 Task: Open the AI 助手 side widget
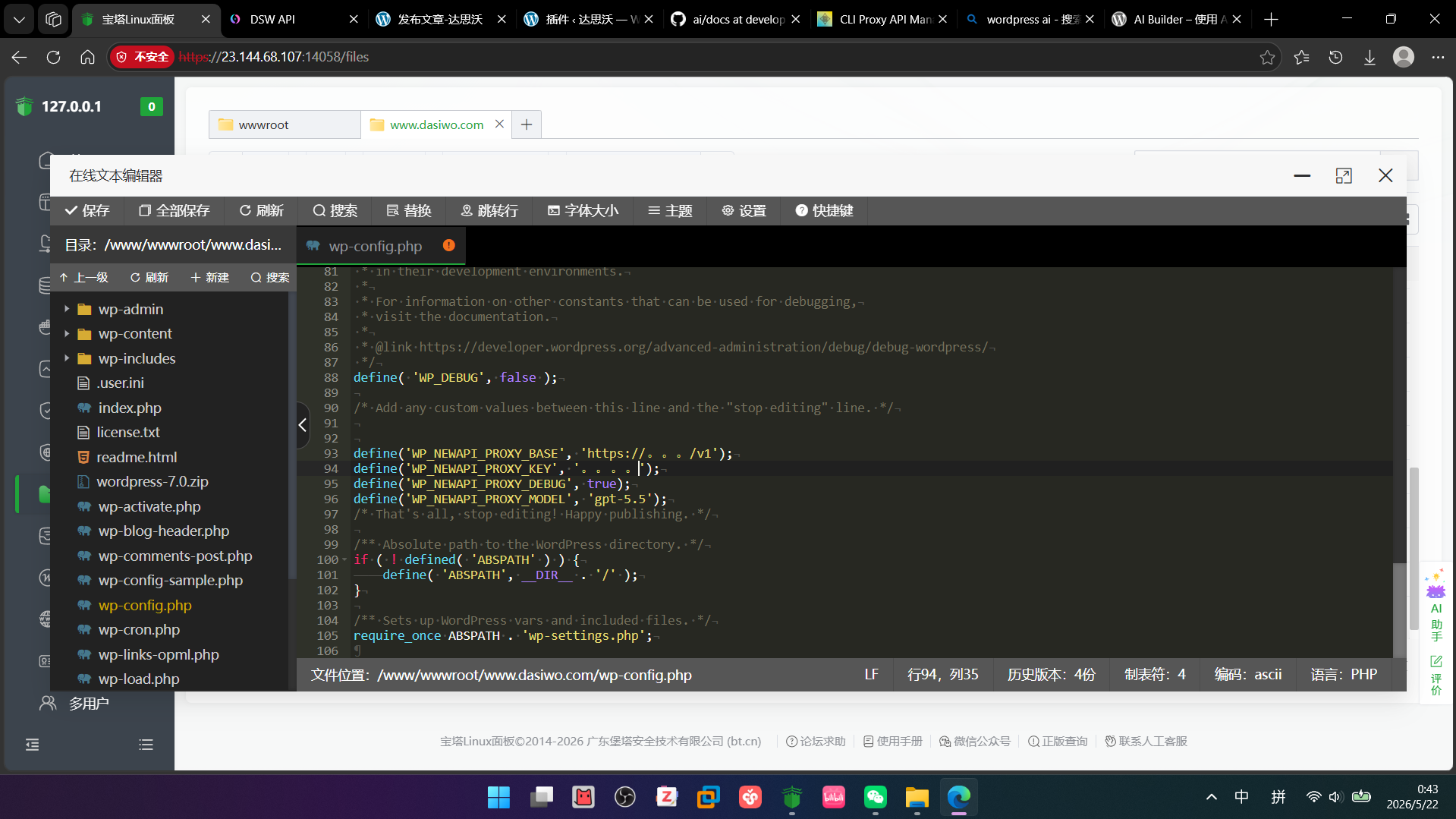(x=1436, y=606)
